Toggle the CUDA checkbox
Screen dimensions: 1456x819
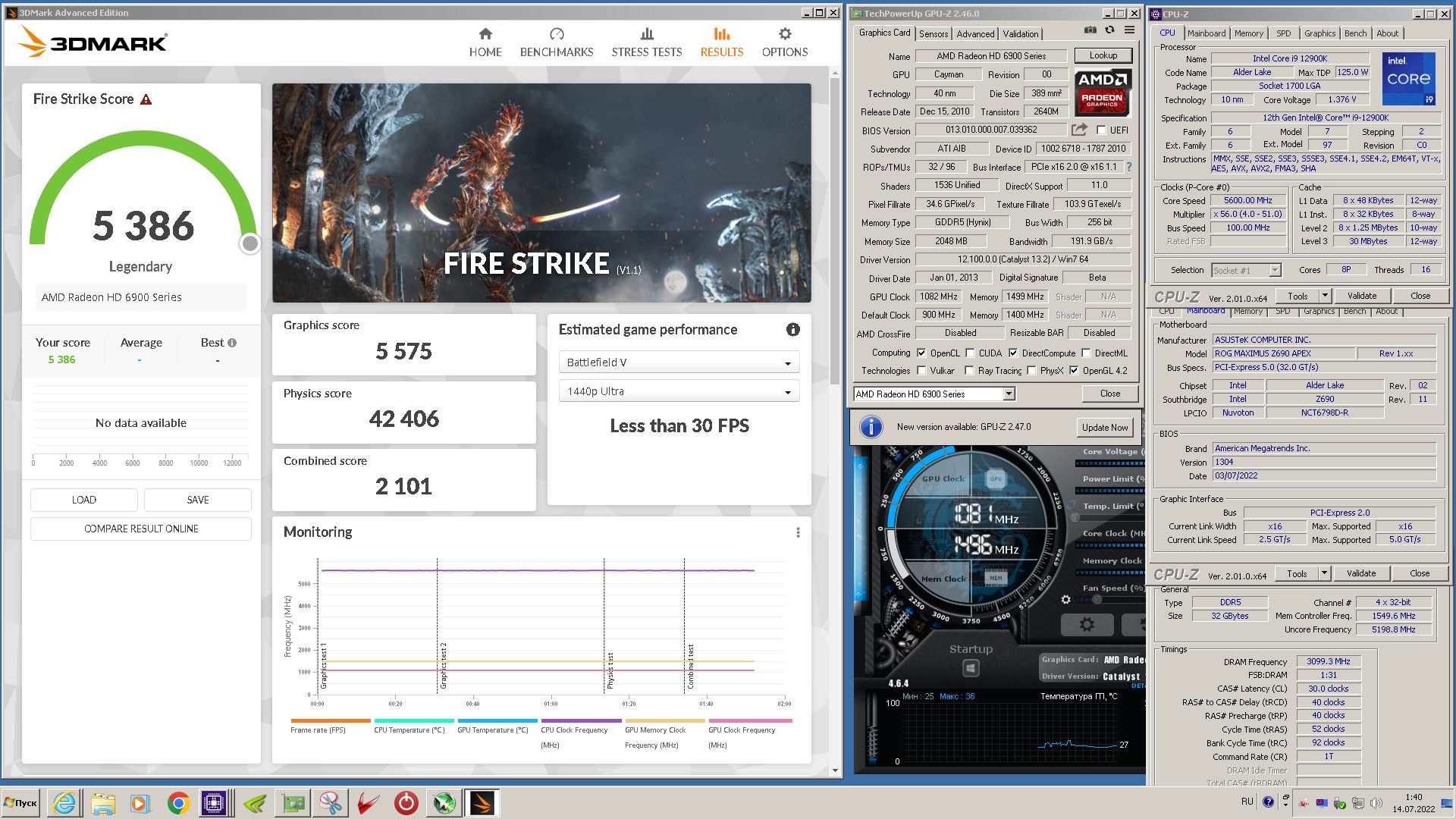(x=970, y=353)
